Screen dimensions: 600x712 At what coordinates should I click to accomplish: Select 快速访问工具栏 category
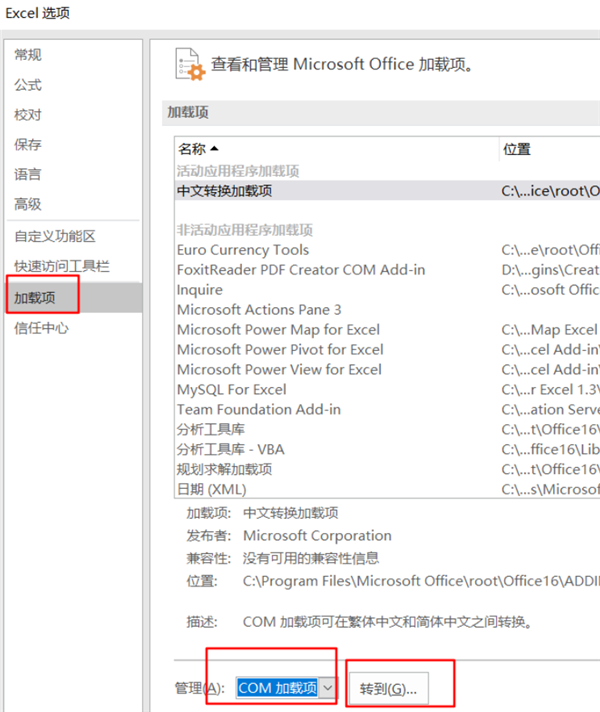[62, 266]
